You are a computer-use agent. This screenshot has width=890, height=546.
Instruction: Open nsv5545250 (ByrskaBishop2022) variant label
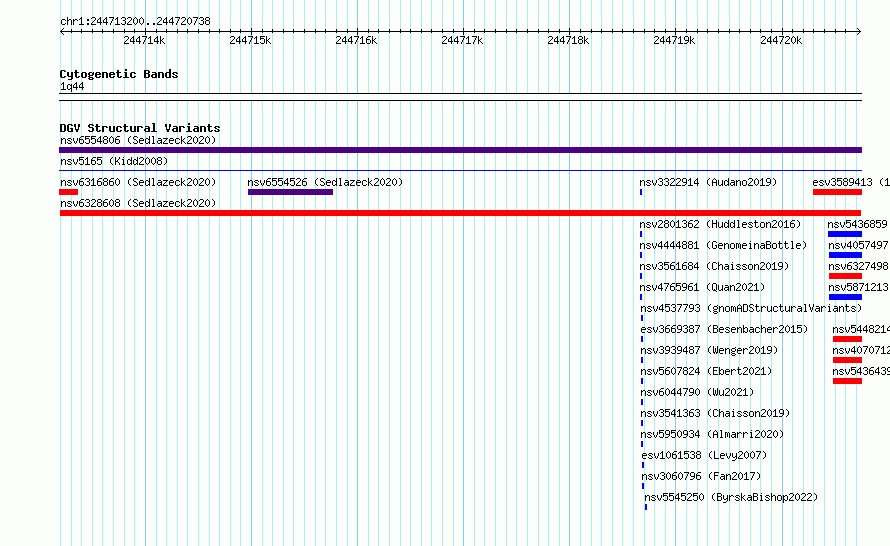[731, 497]
